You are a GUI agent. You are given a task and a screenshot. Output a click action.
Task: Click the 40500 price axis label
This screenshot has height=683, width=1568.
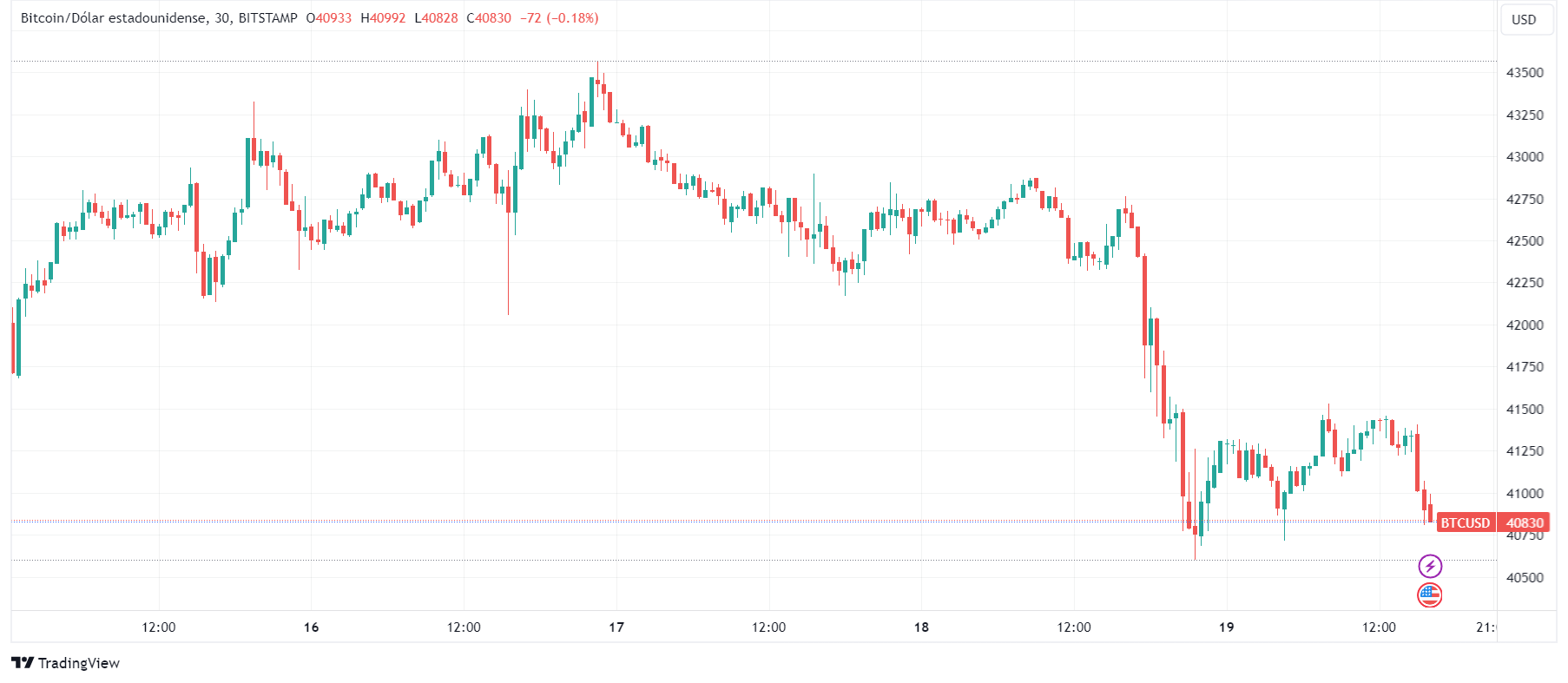coord(1525,577)
